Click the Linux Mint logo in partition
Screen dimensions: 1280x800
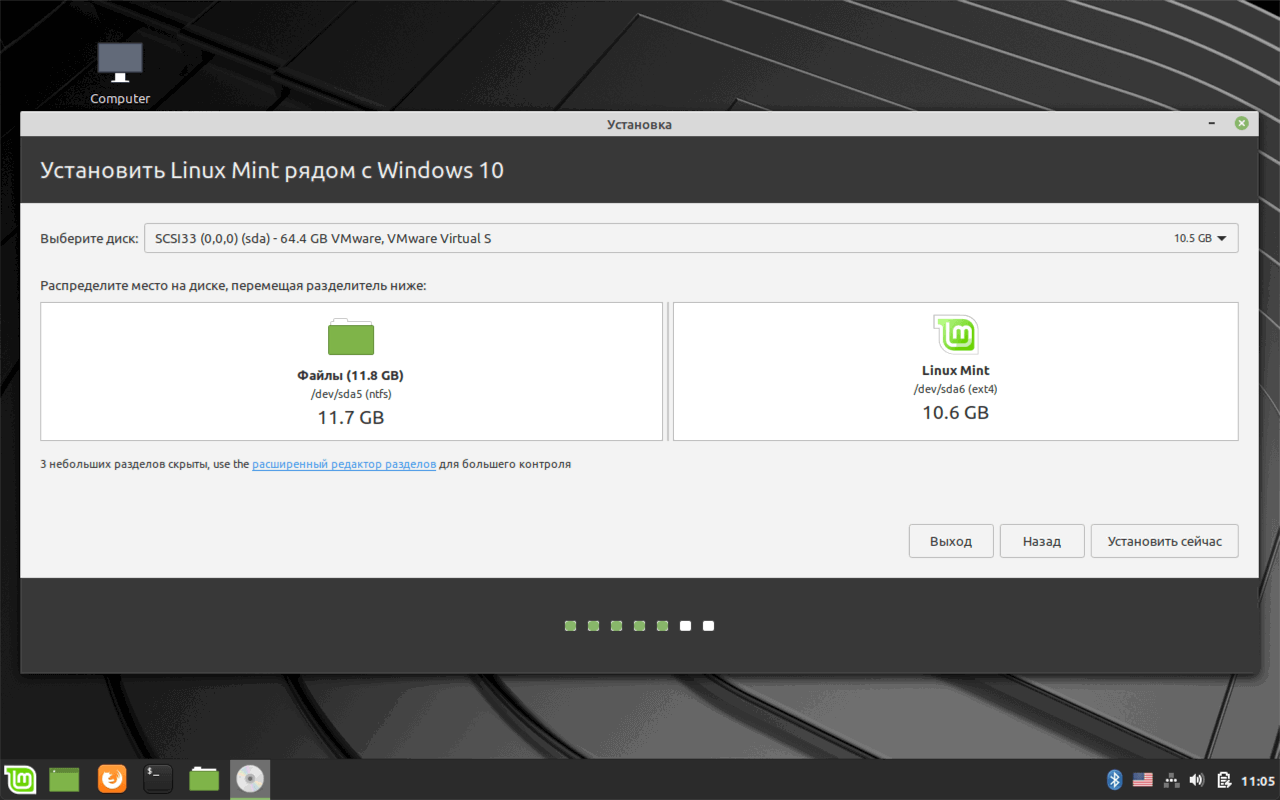click(x=955, y=334)
